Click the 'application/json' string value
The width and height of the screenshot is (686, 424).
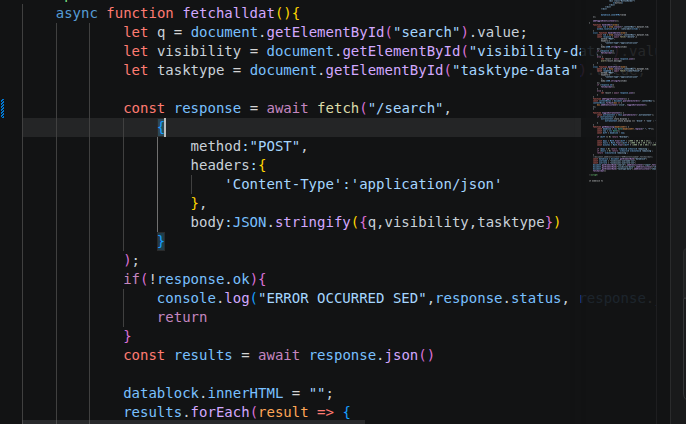click(x=427, y=184)
